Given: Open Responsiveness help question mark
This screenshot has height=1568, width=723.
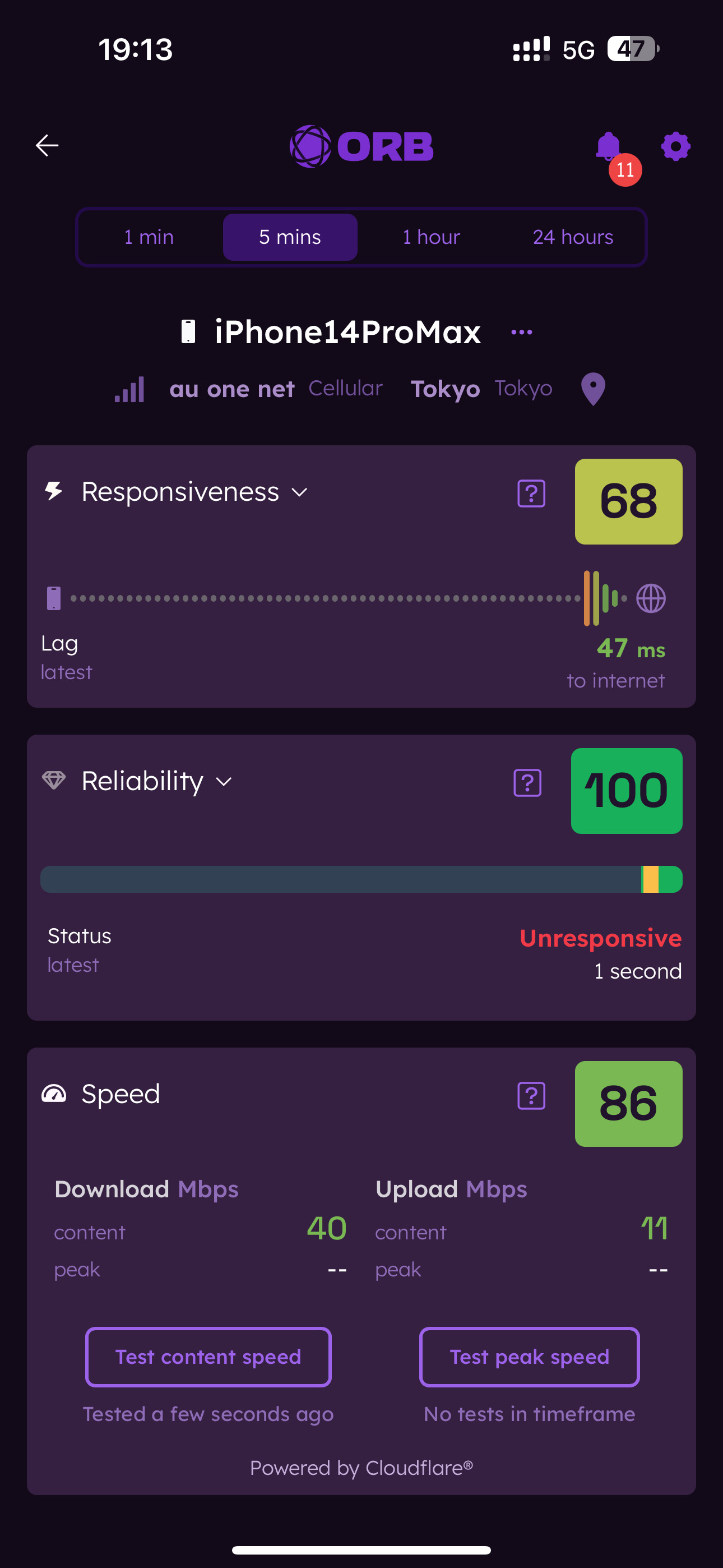Looking at the screenshot, I should (x=531, y=493).
